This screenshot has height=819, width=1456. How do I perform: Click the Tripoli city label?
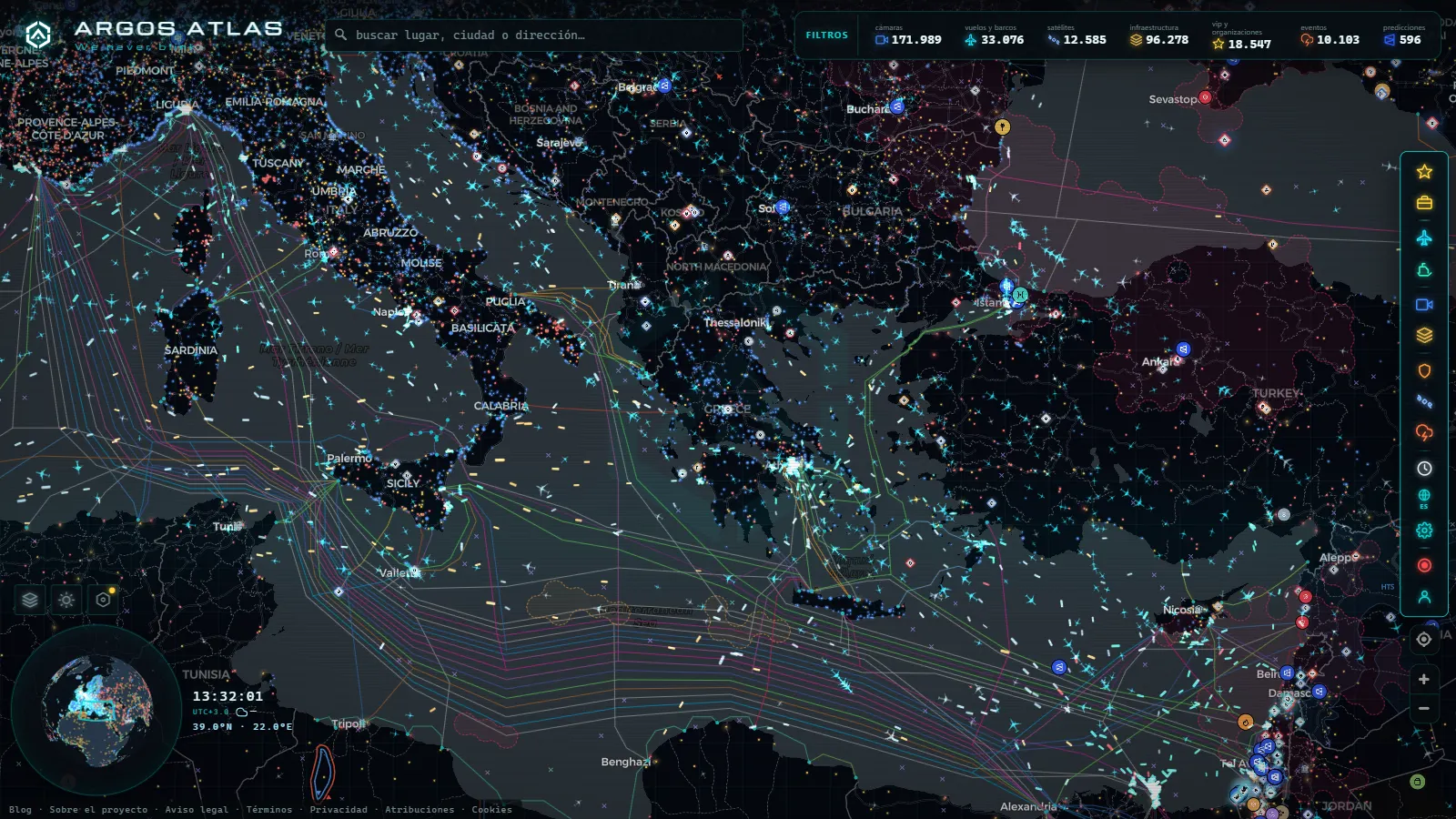pos(349,723)
